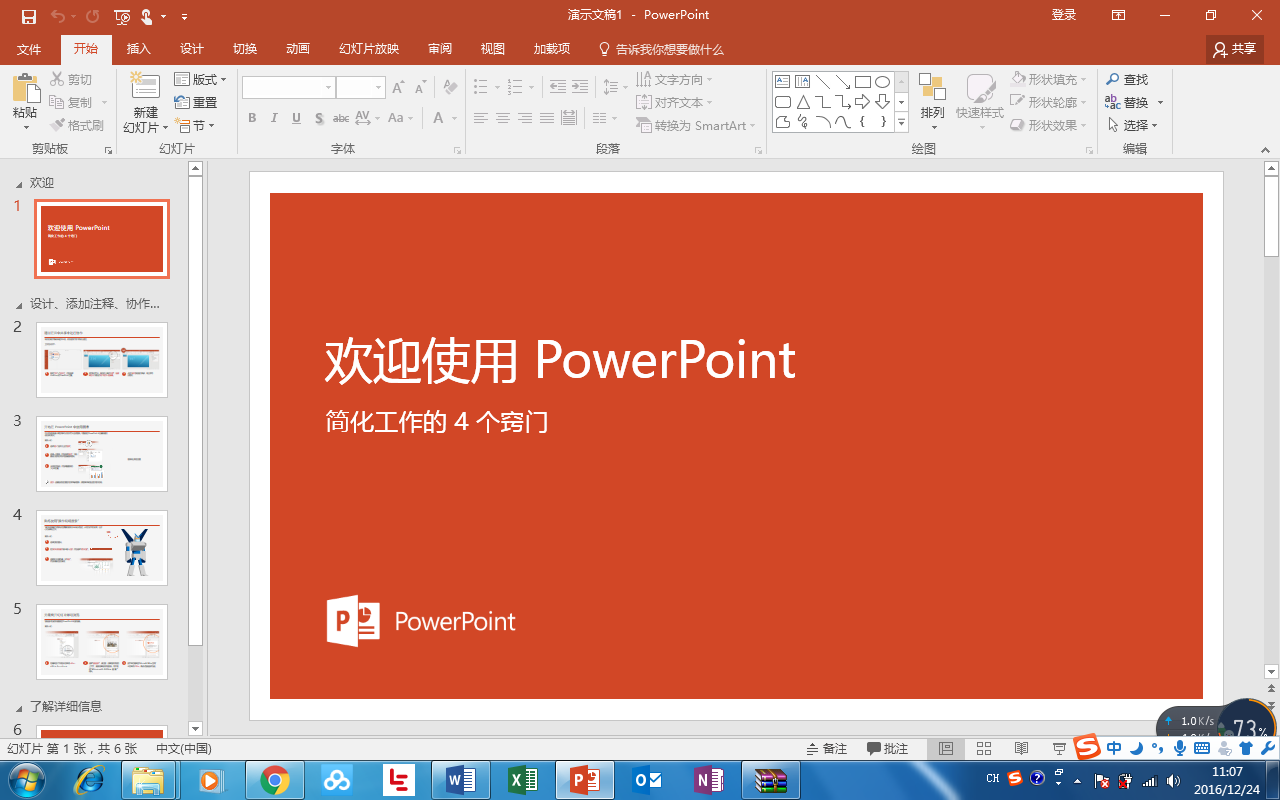Switch to the View (视图) tab
The height and width of the screenshot is (800, 1280).
pyautogui.click(x=493, y=49)
